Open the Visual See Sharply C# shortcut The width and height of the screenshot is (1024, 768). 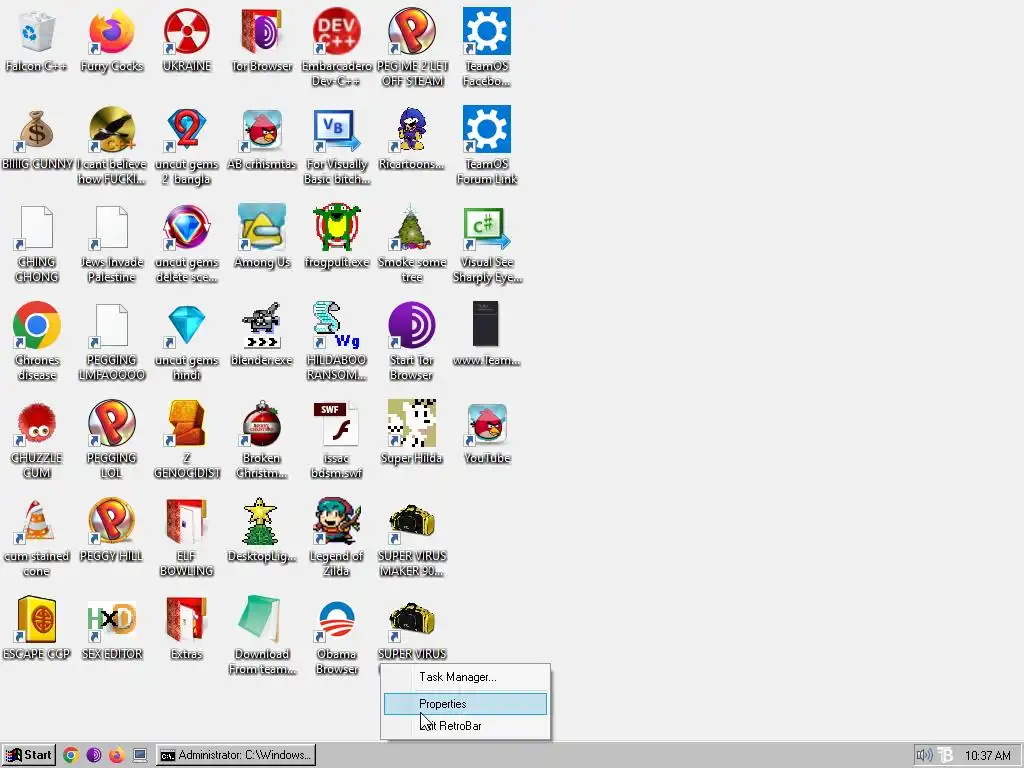(x=487, y=227)
